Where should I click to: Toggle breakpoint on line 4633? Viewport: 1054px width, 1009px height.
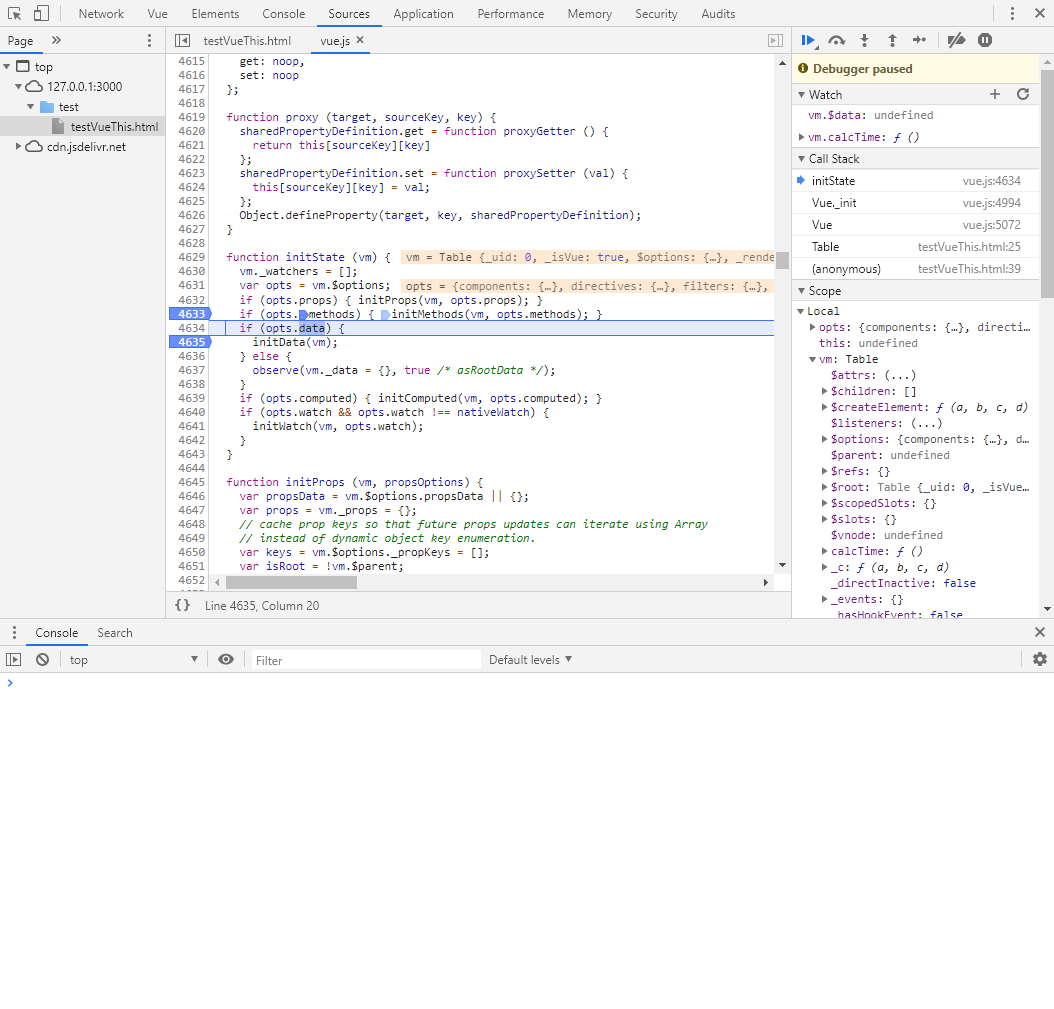[x=191, y=314]
